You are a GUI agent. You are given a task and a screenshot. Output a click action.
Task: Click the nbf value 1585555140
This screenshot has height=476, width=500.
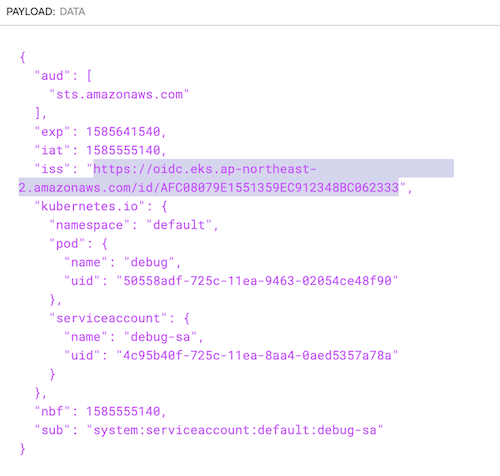pos(123,412)
